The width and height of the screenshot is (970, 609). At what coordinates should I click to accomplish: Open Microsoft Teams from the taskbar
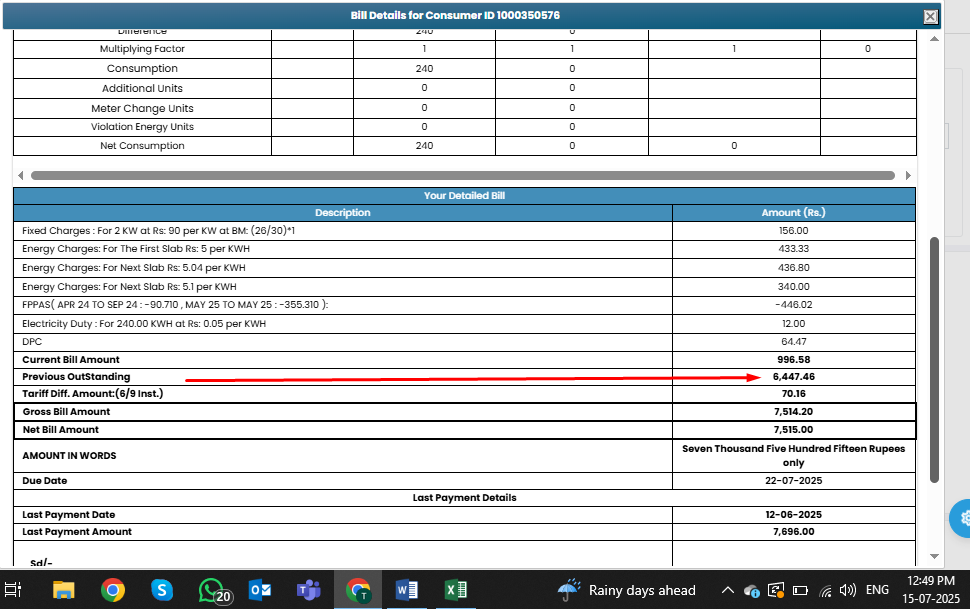[x=308, y=590]
